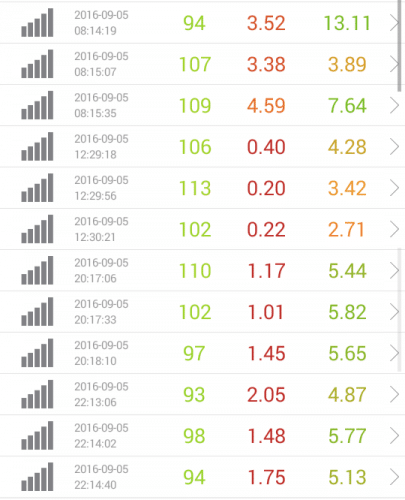This screenshot has width=405, height=500.
Task: Open the 2016-09-05 20:18:10 timestamp entry
Action: click(x=101, y=353)
